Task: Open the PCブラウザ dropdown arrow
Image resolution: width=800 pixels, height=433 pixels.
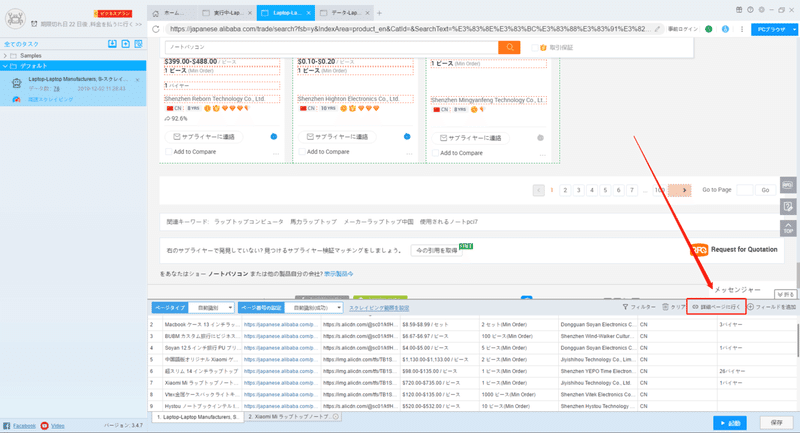Action: [x=794, y=30]
